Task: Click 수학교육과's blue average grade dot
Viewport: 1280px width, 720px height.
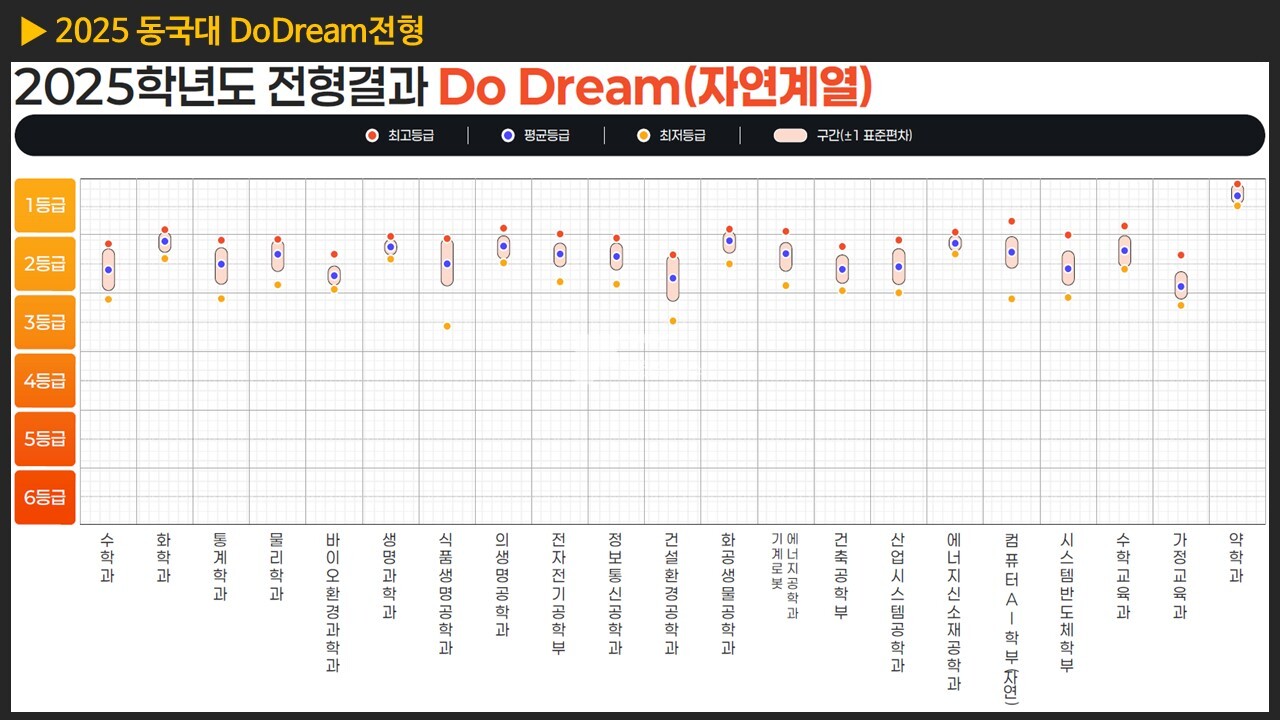Action: tap(1124, 250)
